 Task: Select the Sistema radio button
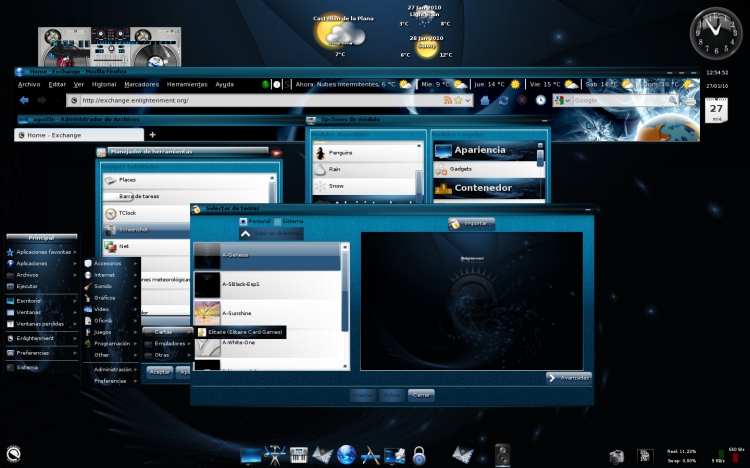click(277, 222)
